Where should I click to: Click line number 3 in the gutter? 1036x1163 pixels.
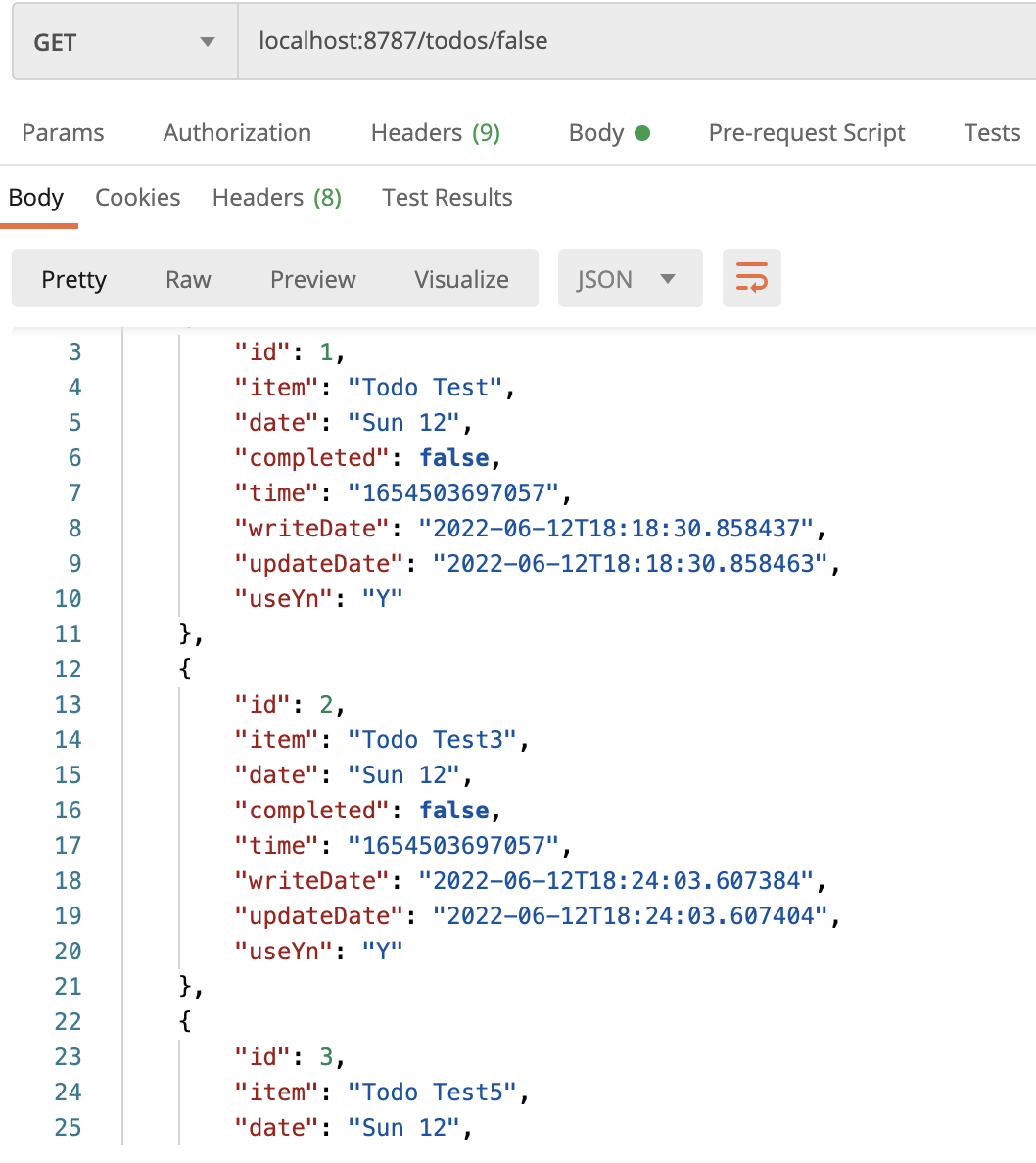click(75, 351)
